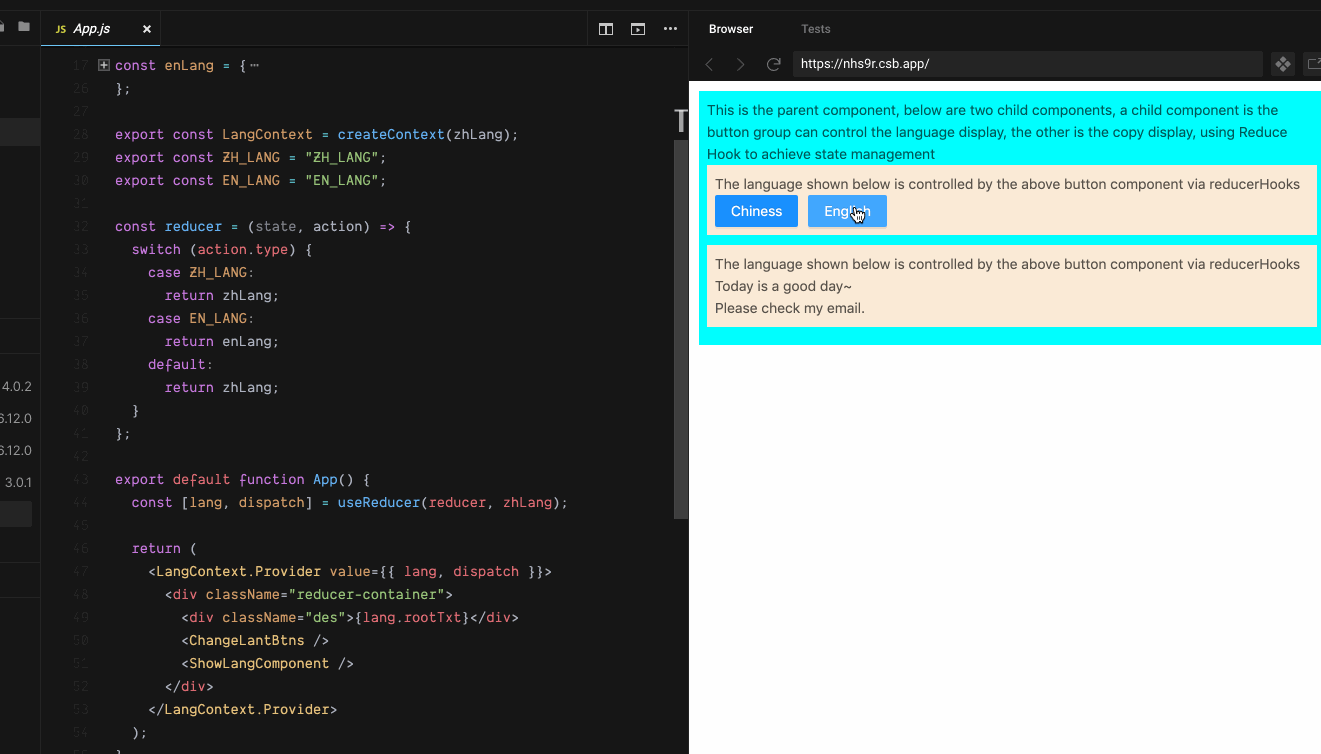Viewport: 1321px width, 754px height.
Task: Click the 'switch (action.type)' line
Action: tap(222, 249)
